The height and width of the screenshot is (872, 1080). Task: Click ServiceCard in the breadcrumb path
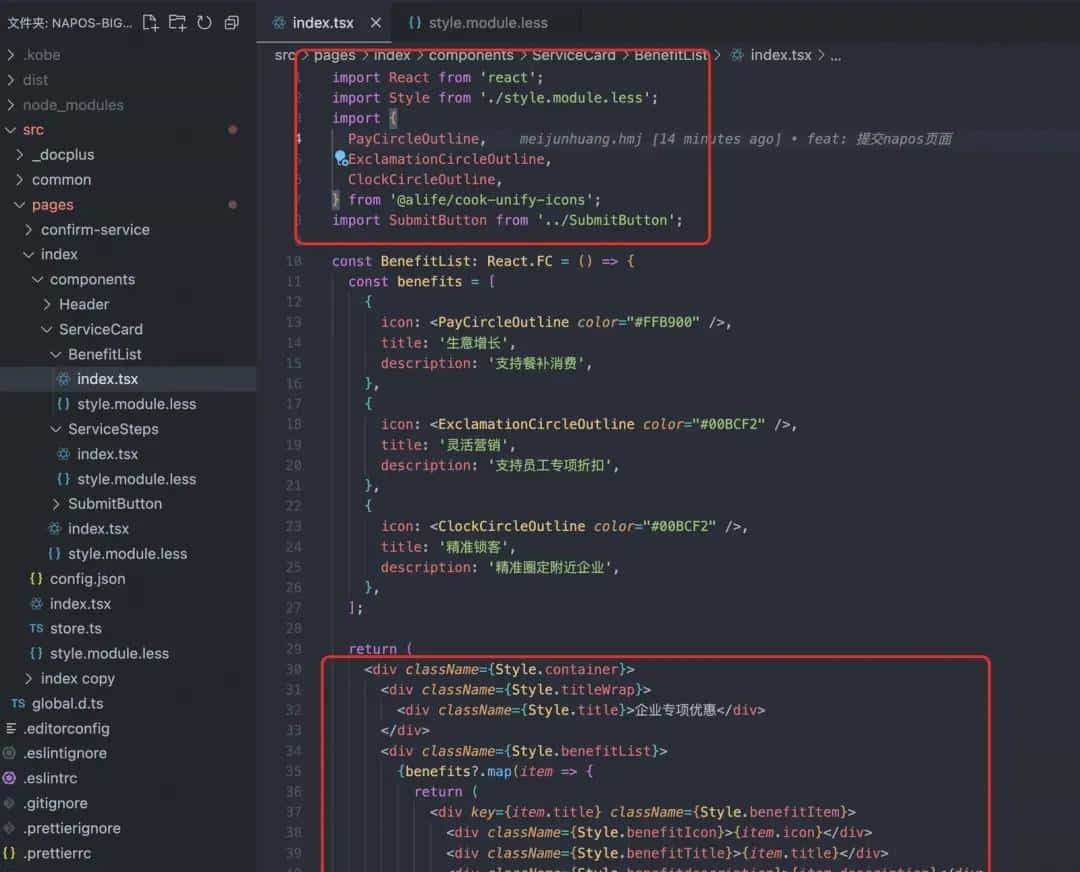574,55
